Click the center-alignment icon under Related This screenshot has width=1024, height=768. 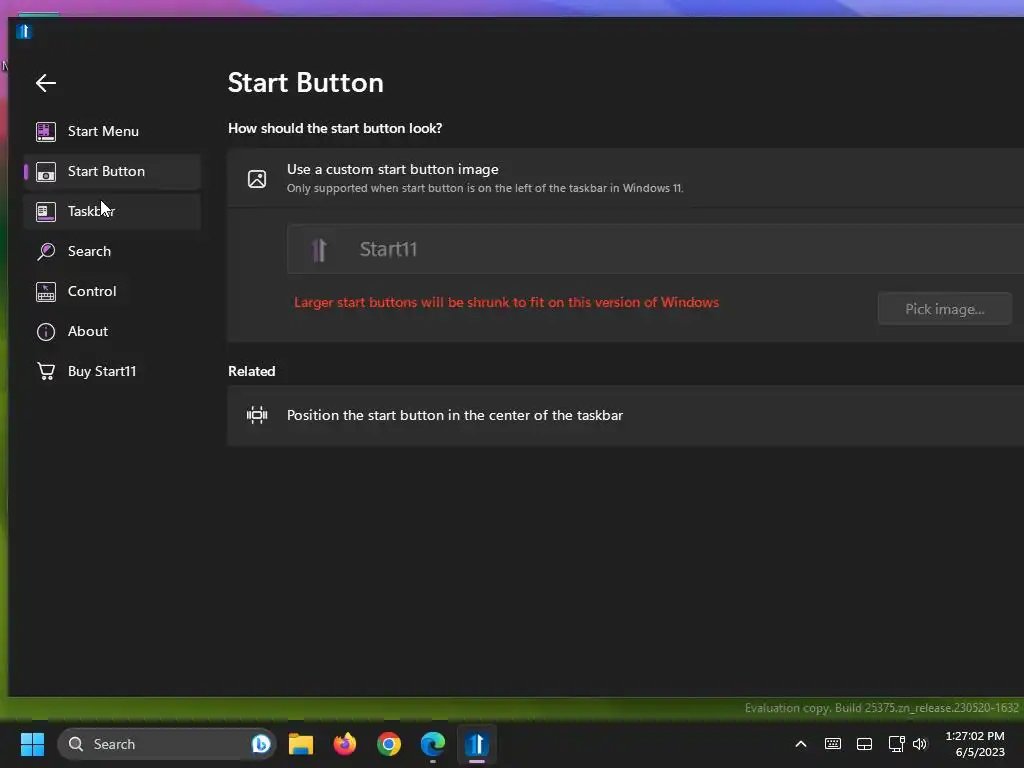(257, 415)
